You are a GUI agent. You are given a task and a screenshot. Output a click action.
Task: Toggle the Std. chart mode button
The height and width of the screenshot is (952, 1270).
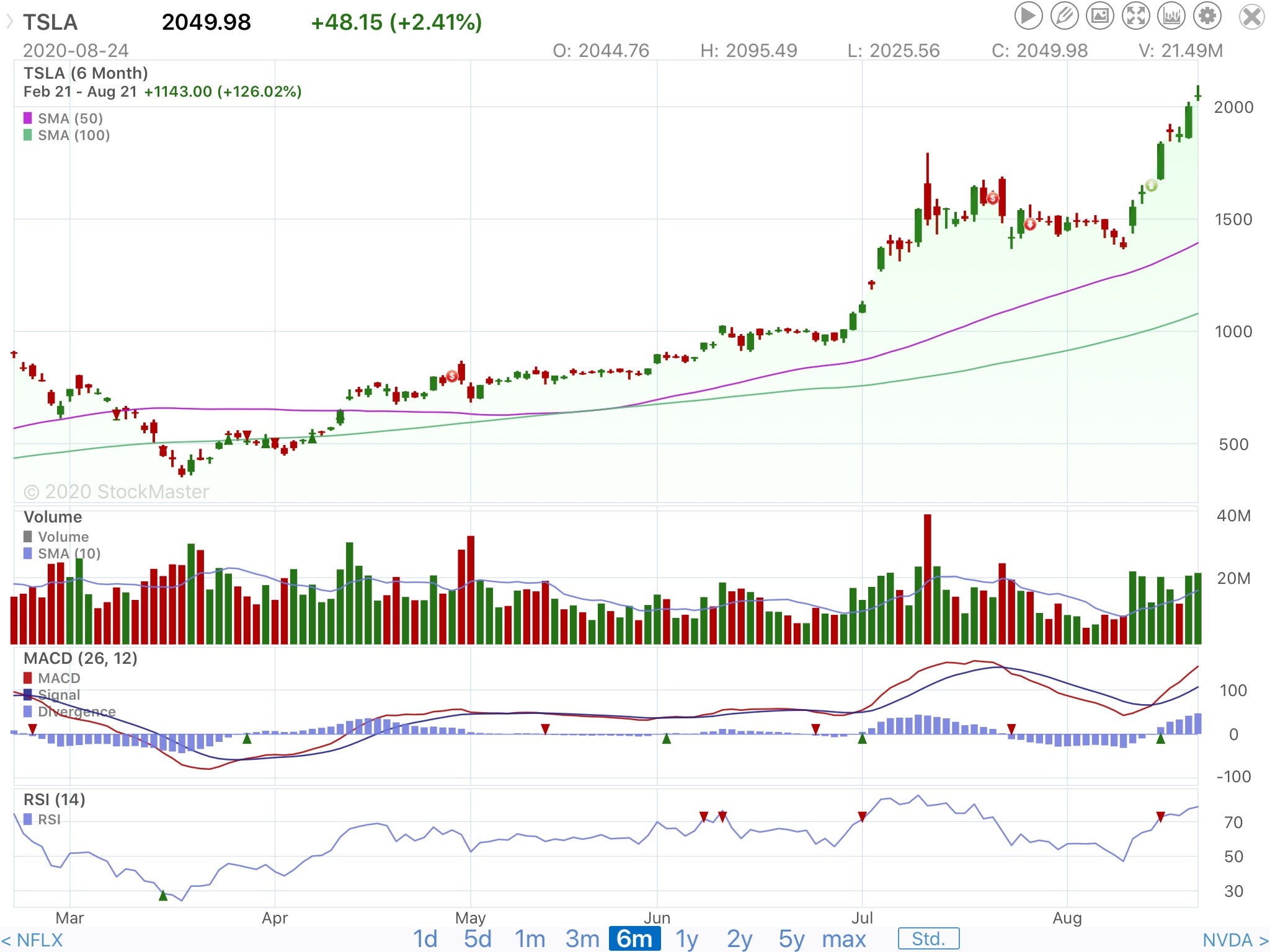(x=928, y=938)
